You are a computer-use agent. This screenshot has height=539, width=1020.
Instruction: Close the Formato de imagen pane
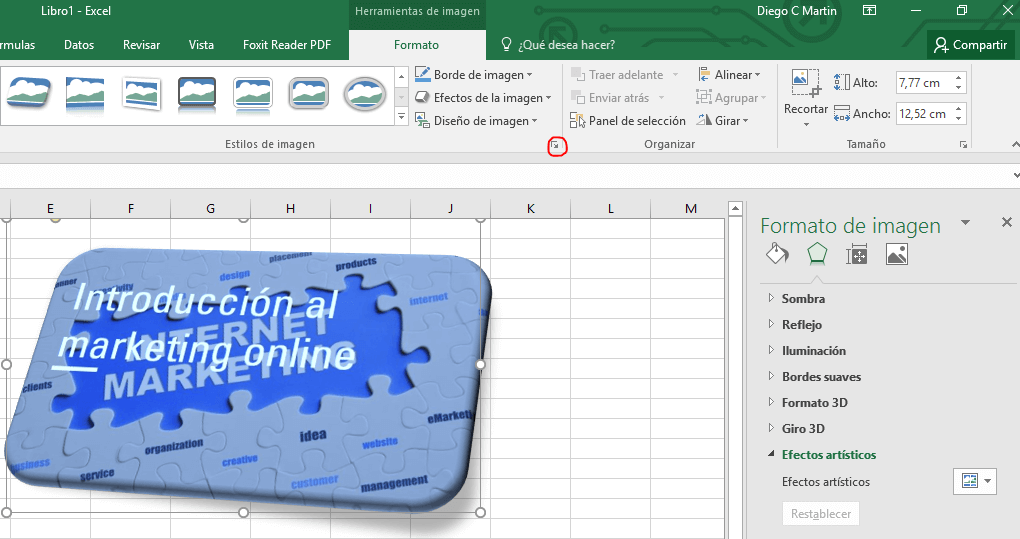click(x=1006, y=222)
